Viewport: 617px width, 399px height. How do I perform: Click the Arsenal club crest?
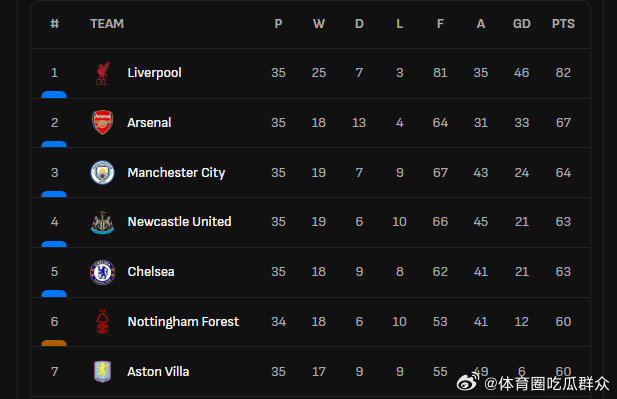[102, 122]
